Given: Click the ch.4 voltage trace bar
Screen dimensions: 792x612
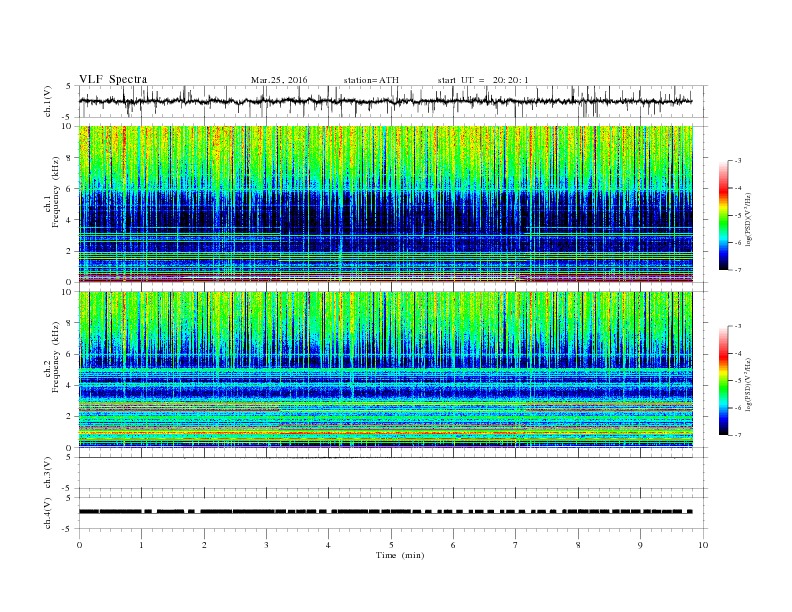Looking at the screenshot, I should pyautogui.click(x=385, y=512).
